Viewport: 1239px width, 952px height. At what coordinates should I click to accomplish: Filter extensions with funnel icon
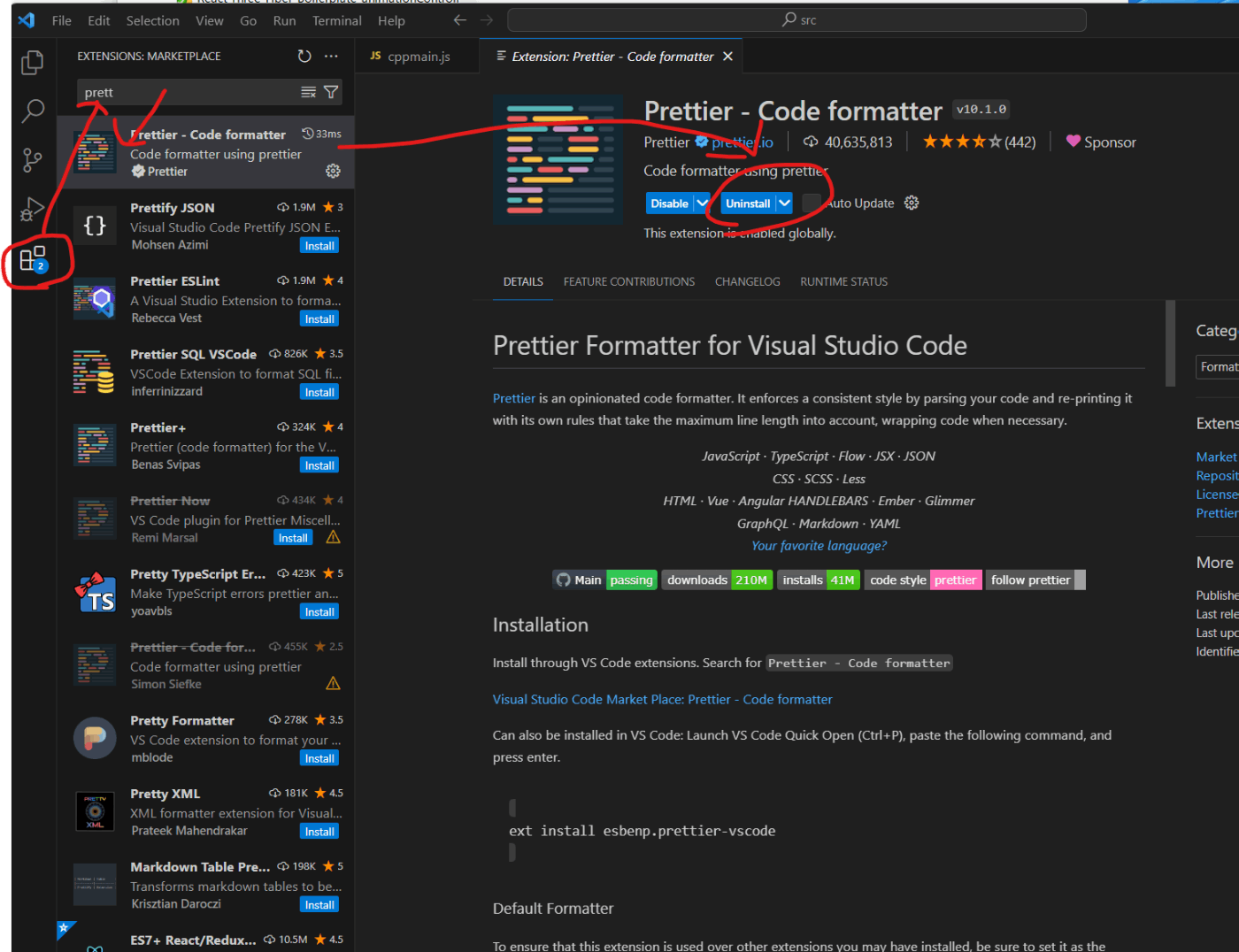pos(331,92)
